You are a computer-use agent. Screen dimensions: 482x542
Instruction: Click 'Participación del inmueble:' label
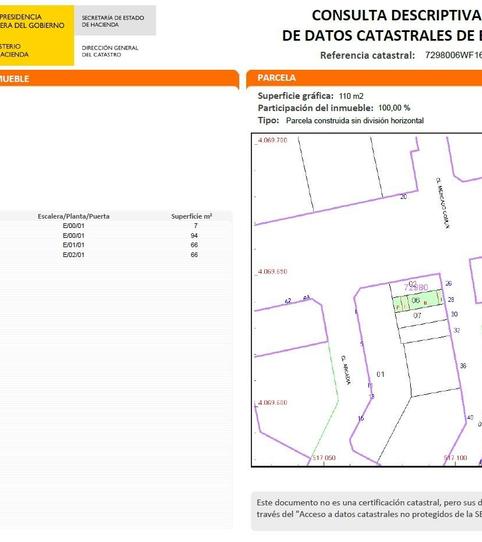[315, 108]
